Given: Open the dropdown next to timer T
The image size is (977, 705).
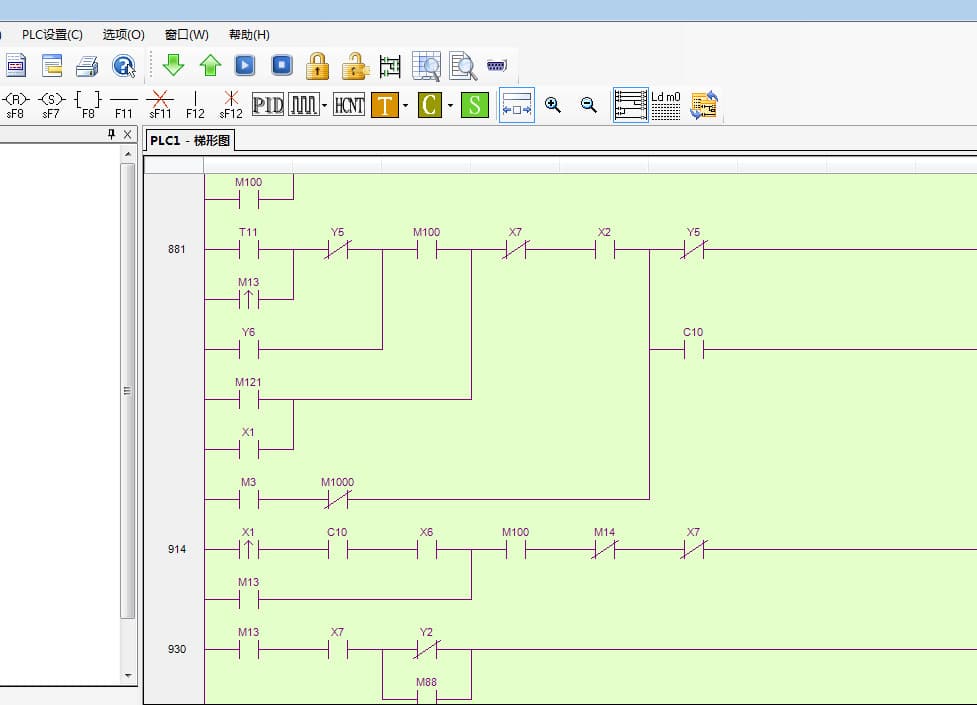Looking at the screenshot, I should [x=405, y=105].
